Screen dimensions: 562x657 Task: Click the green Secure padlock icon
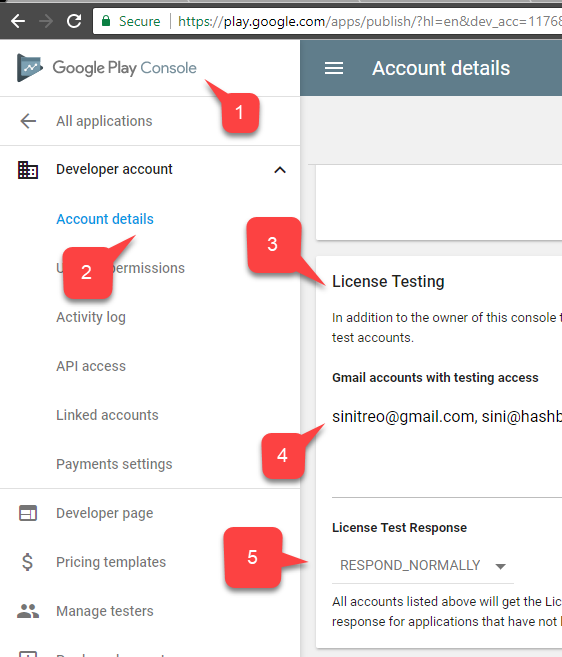pos(106,21)
